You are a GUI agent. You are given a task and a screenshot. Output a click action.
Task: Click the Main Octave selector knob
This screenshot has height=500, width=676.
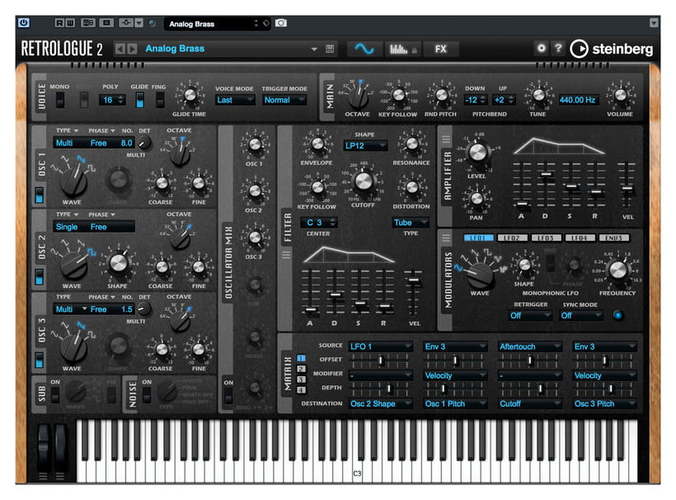click(358, 97)
